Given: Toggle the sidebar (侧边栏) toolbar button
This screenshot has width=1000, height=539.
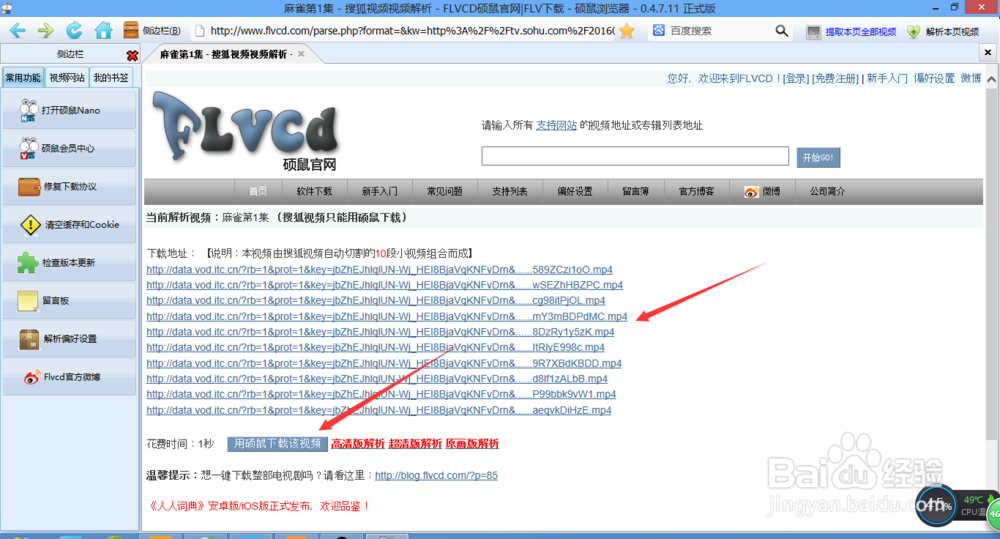Looking at the screenshot, I should click(x=152, y=31).
